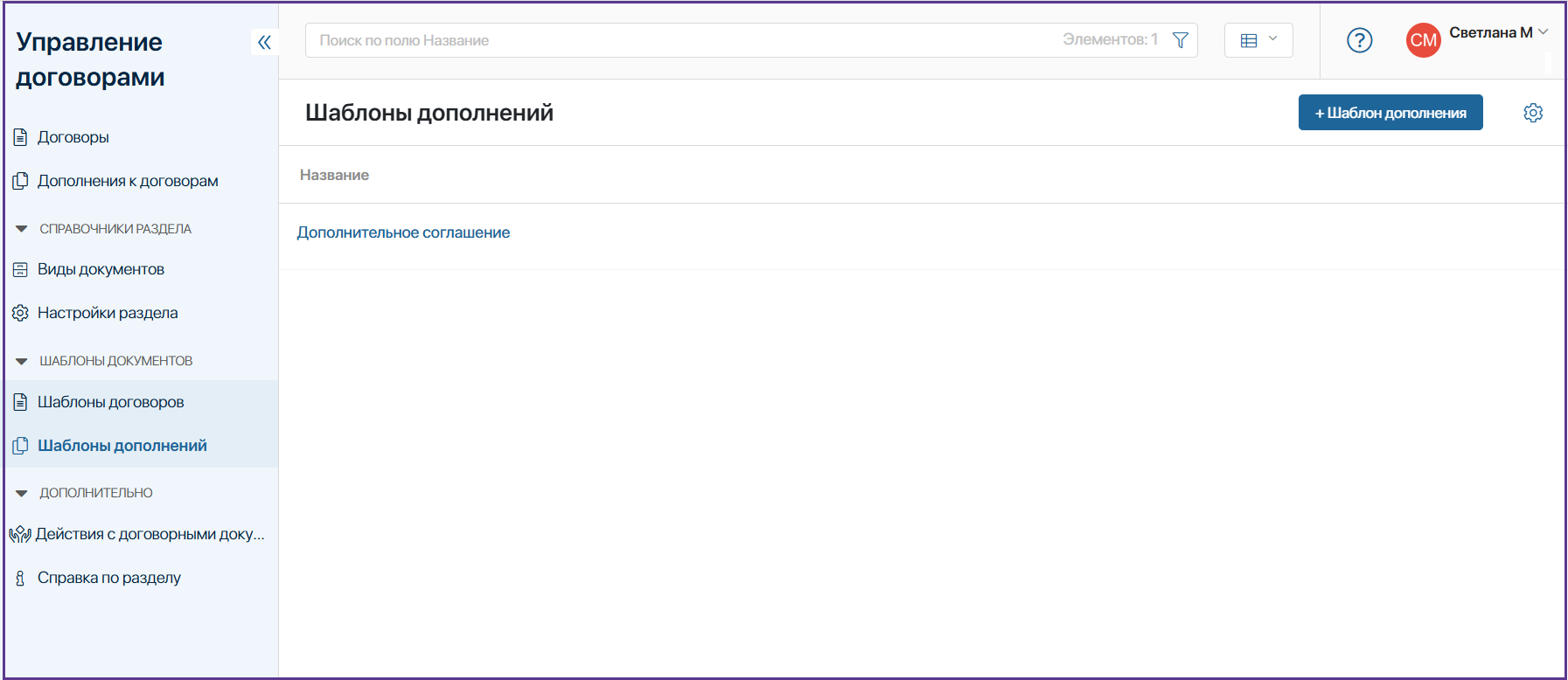Go to Дополнения к договорам
The image size is (1568, 680).
[x=128, y=181]
